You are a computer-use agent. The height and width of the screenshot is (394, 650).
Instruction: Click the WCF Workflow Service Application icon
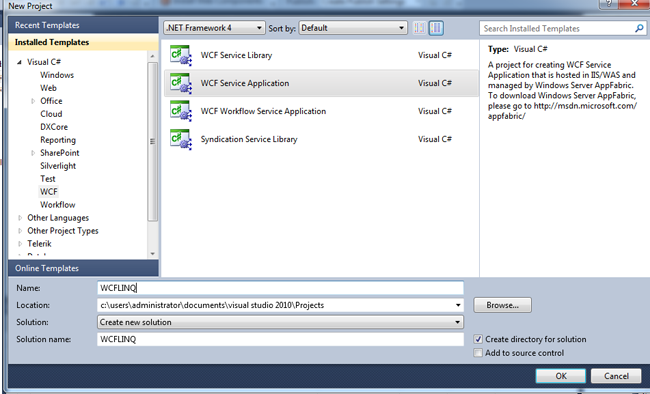point(181,112)
